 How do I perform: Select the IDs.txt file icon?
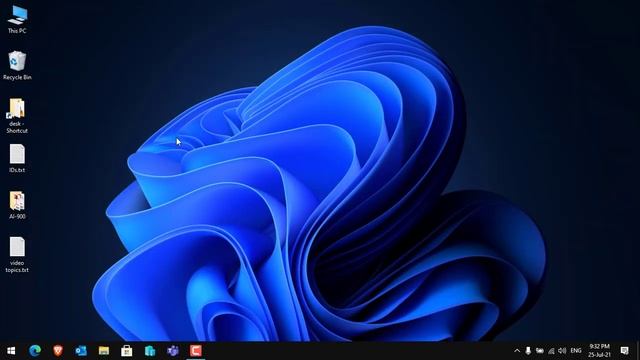tap(17, 158)
